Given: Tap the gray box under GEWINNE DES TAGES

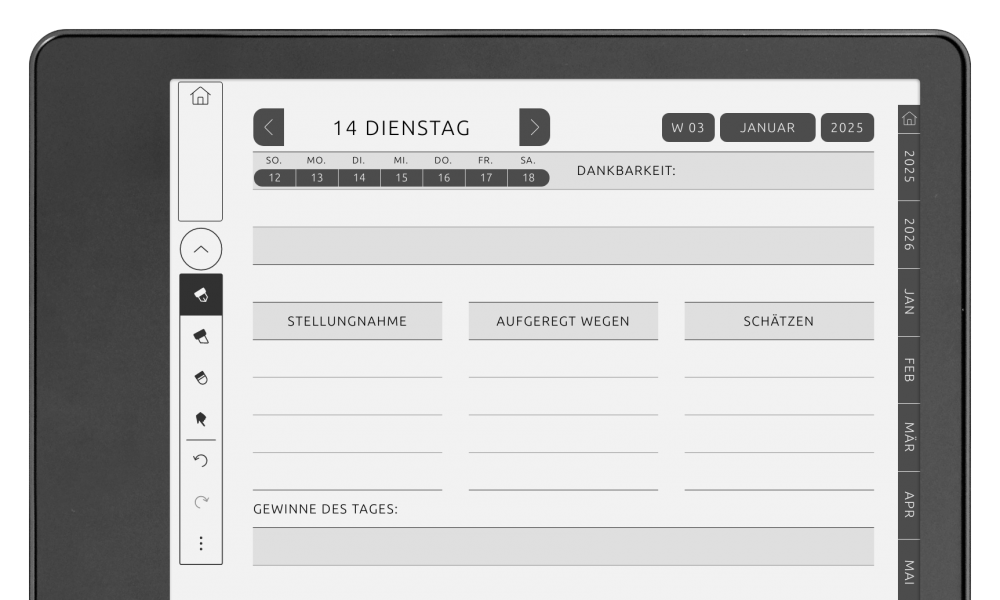Looking at the screenshot, I should tap(563, 546).
